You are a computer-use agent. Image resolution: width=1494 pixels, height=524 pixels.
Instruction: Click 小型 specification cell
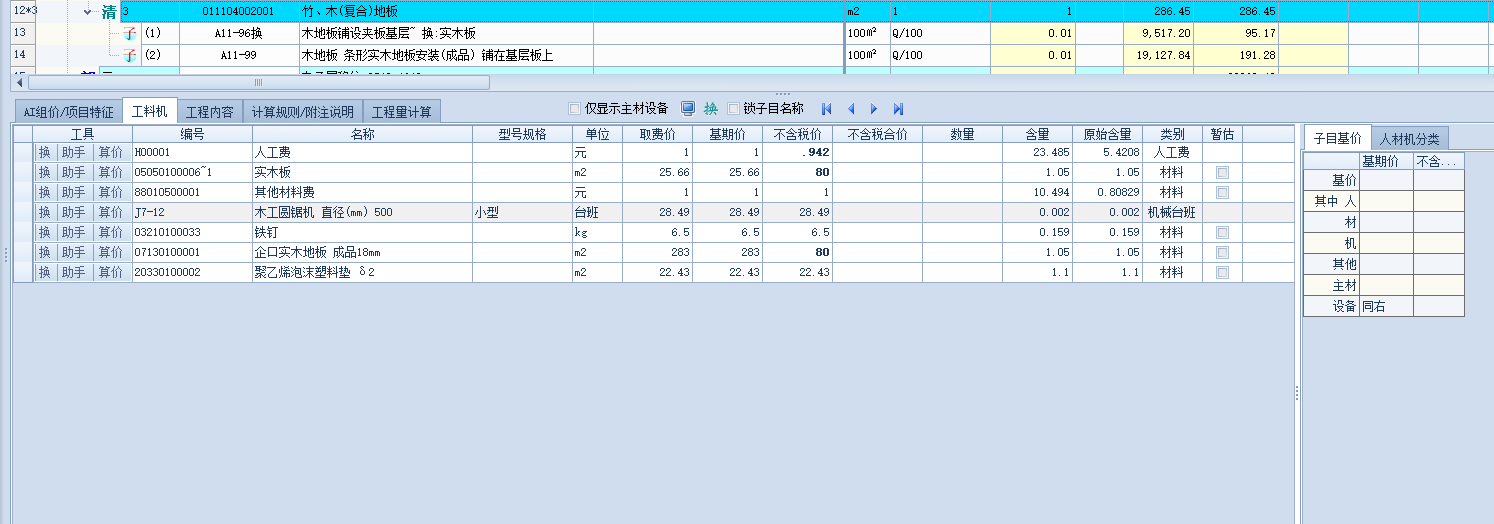(522, 212)
